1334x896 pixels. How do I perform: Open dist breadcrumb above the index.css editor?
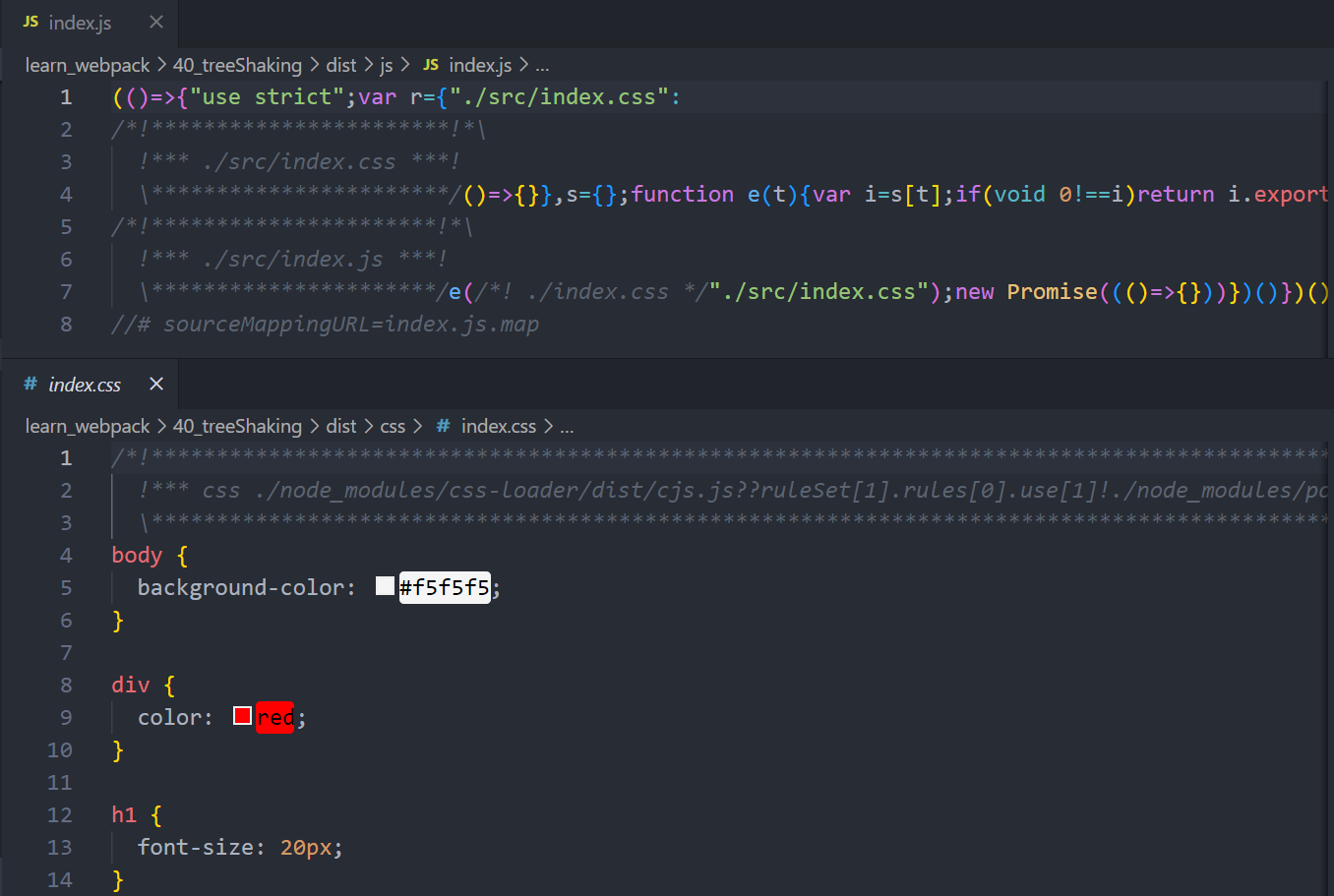pyautogui.click(x=341, y=426)
